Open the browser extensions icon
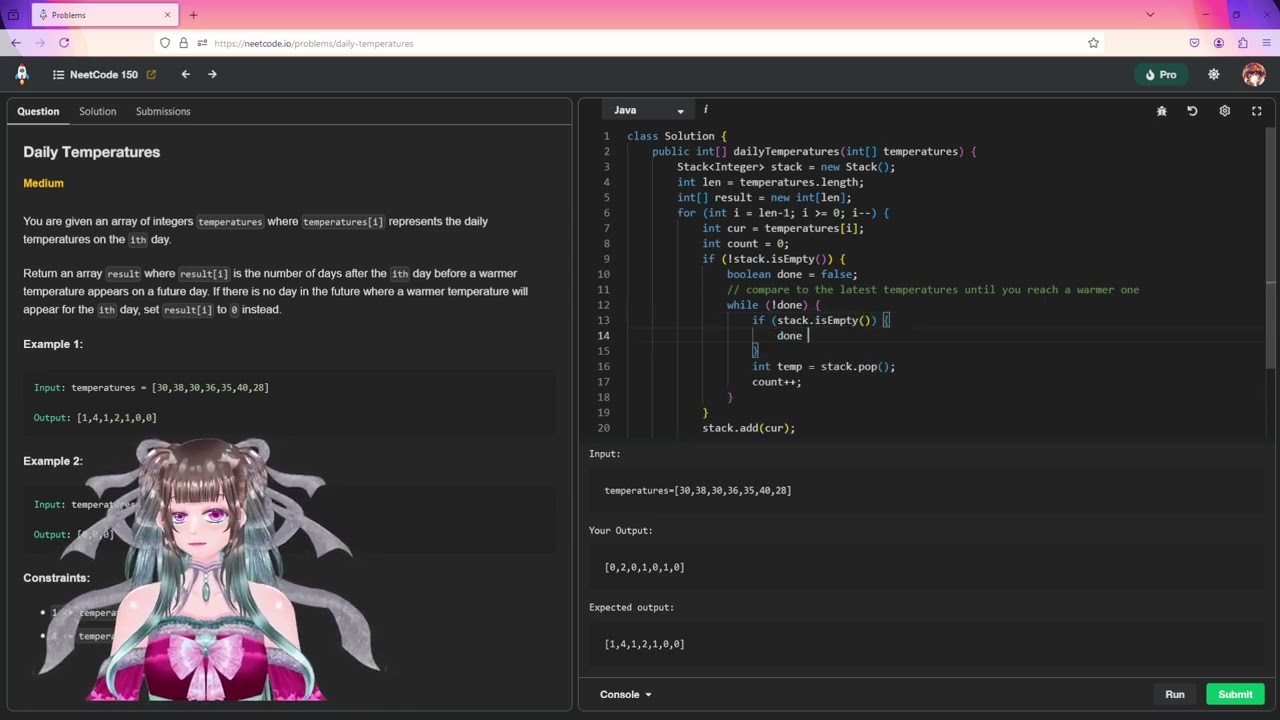The image size is (1280, 720). [x=1243, y=43]
